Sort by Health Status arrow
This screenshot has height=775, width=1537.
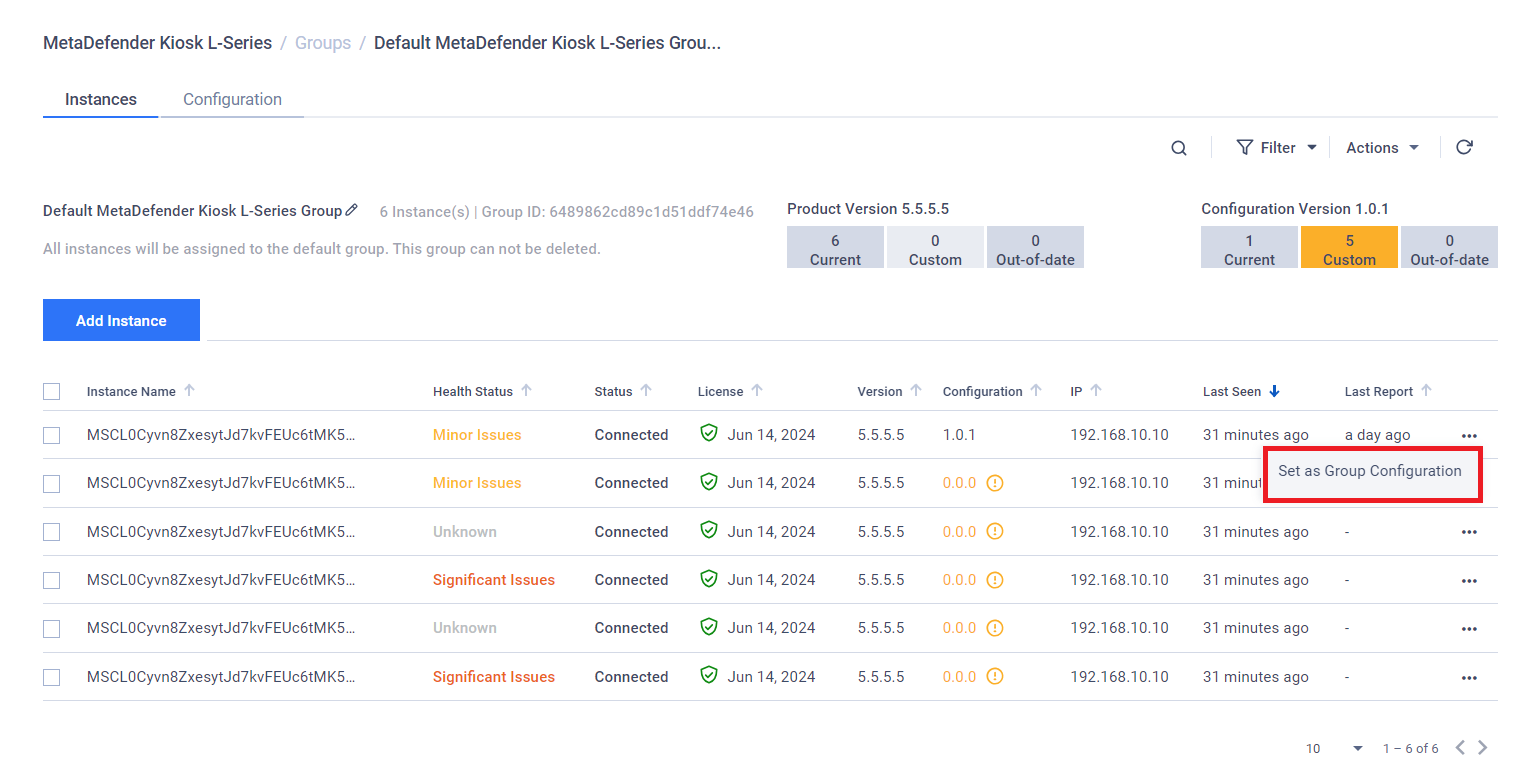pos(527,391)
